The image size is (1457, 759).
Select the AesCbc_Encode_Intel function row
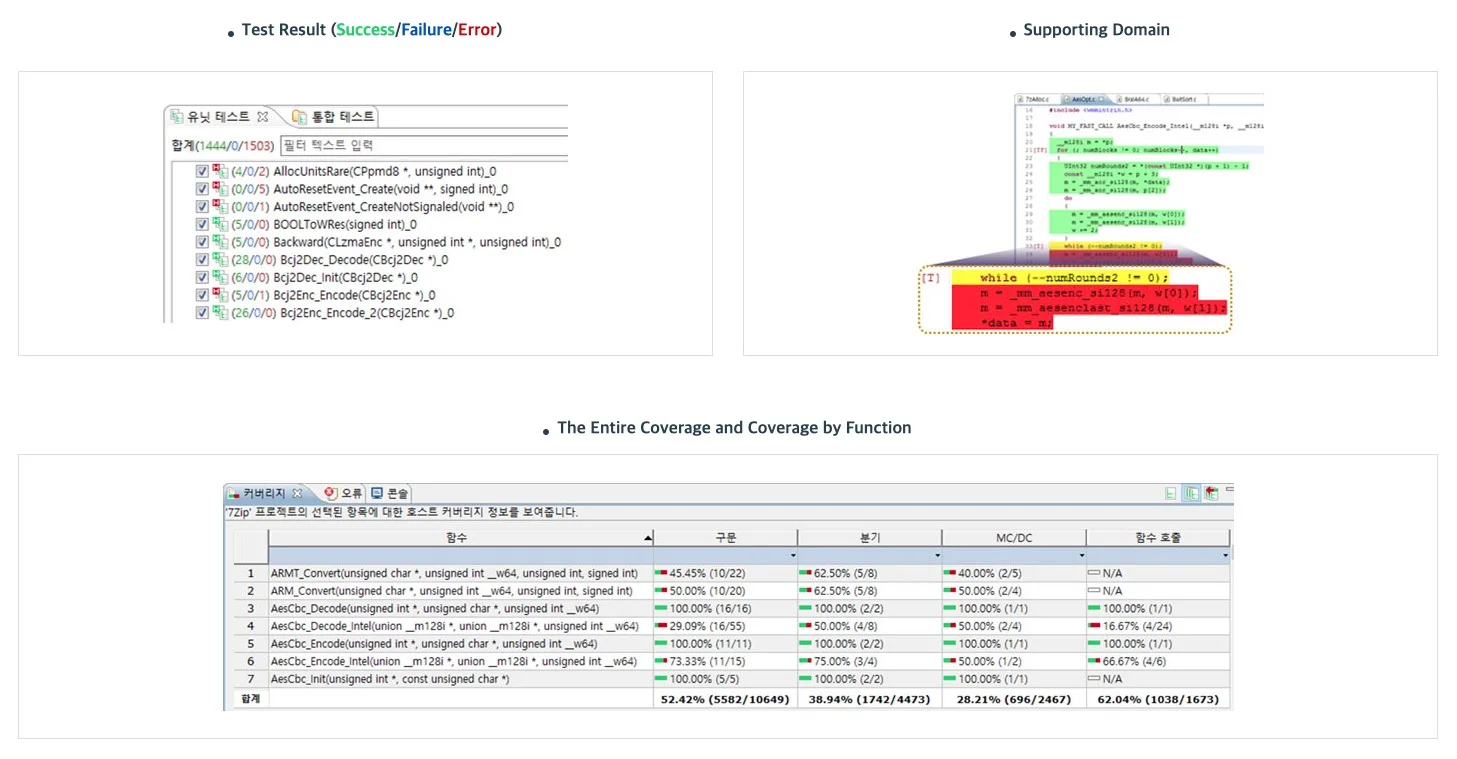(732, 661)
